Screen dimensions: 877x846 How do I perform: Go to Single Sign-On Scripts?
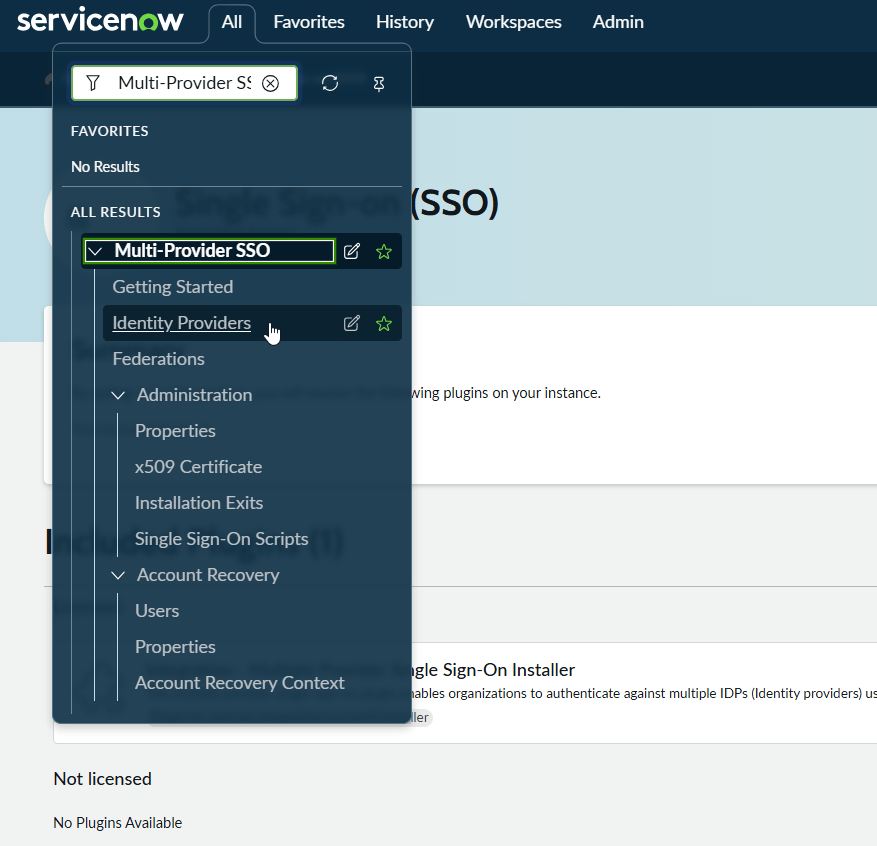tap(221, 539)
